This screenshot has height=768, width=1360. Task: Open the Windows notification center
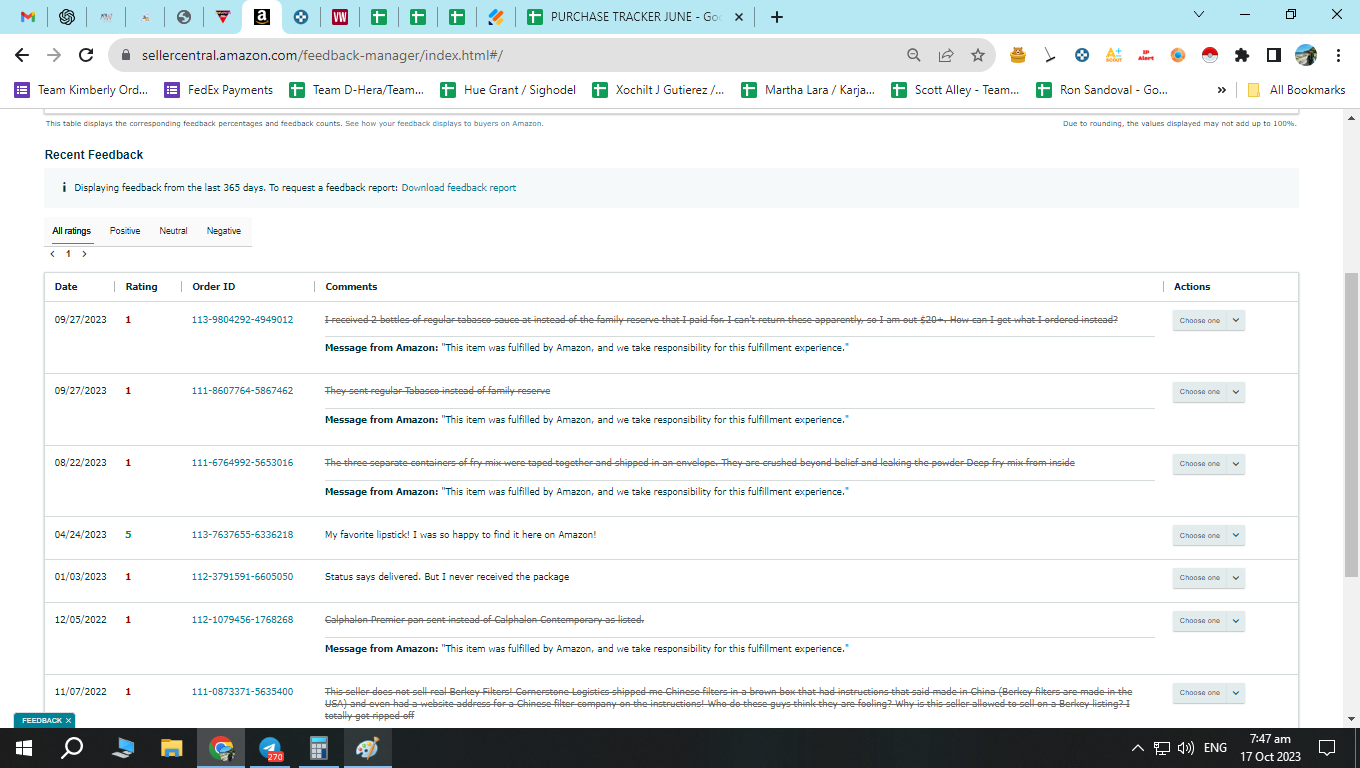point(1327,748)
